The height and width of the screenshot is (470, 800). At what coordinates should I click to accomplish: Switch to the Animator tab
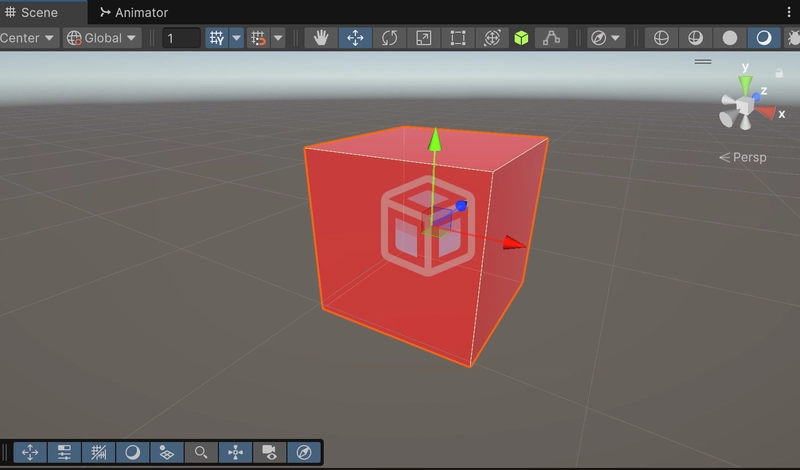tap(134, 12)
